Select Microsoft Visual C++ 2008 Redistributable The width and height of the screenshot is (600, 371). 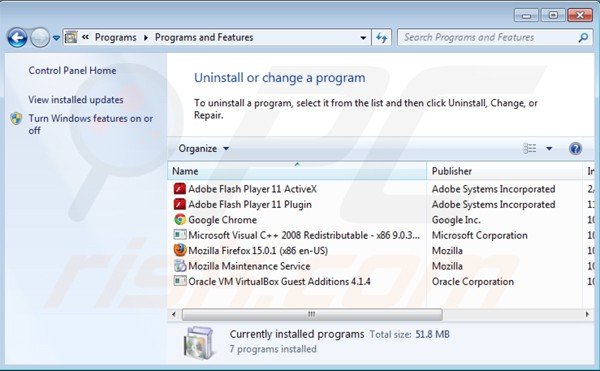[304, 235]
